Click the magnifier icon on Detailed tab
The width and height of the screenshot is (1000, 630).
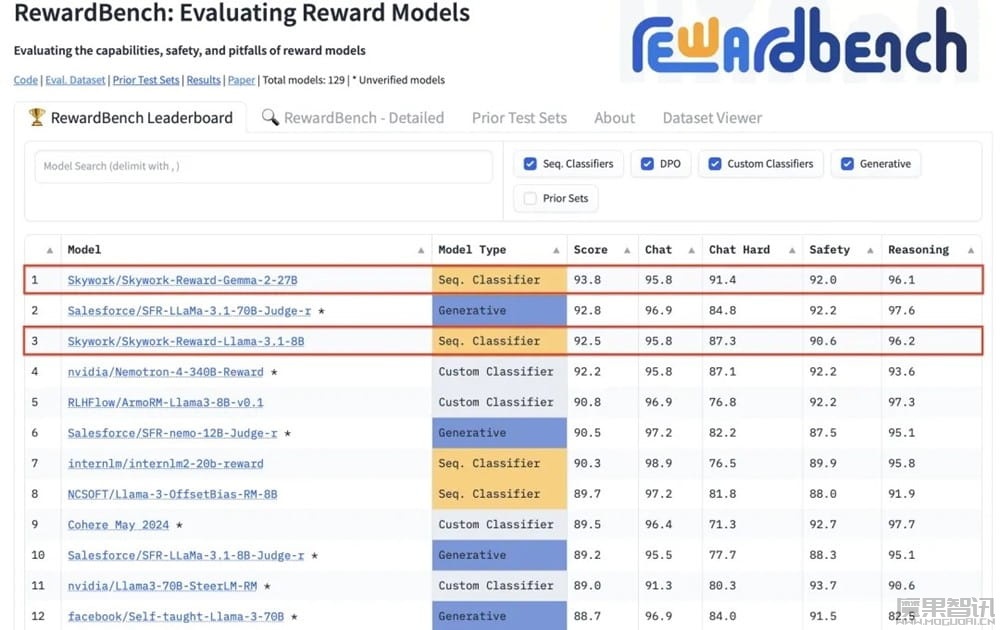pyautogui.click(x=270, y=117)
